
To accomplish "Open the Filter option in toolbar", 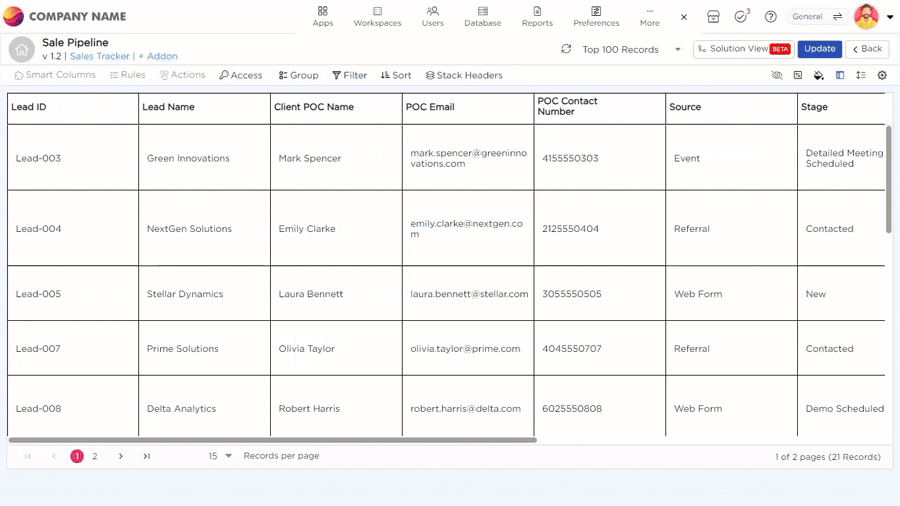I will tap(349, 75).
